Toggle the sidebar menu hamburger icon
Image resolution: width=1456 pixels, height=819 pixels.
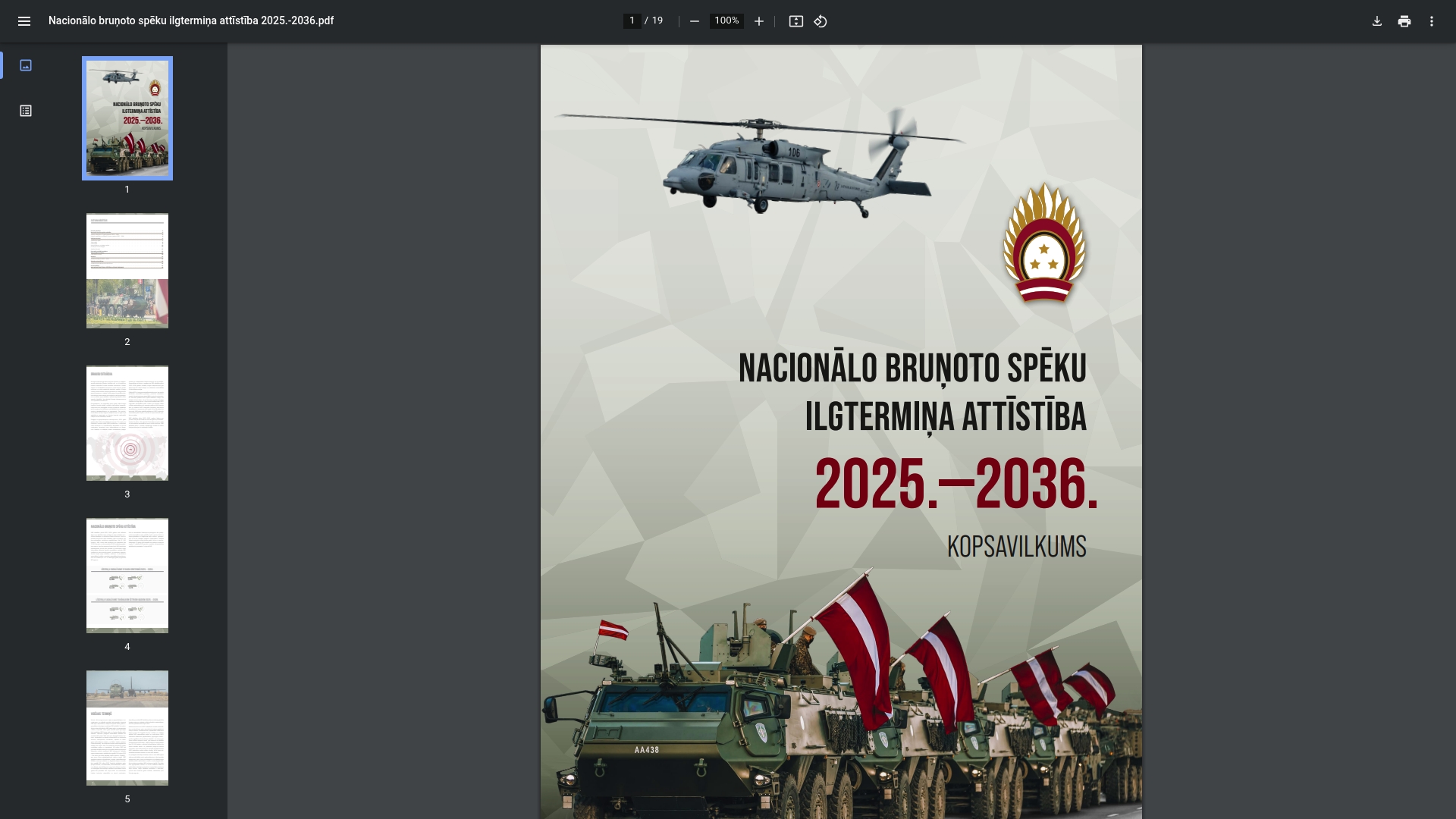pos(24,21)
